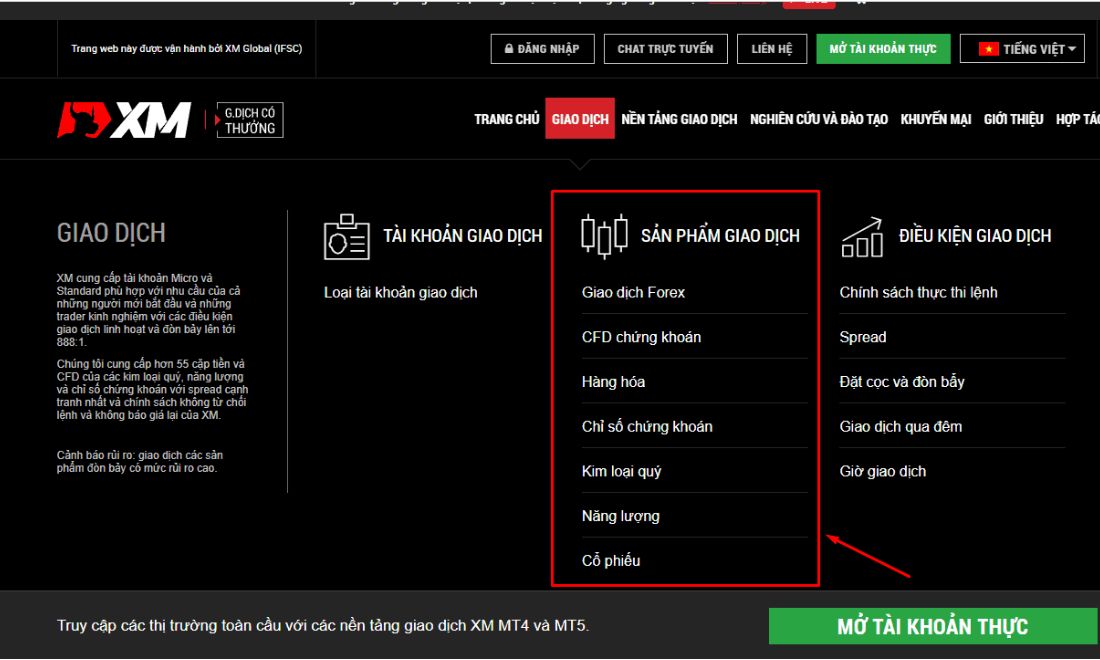The height and width of the screenshot is (660, 1100).
Task: Click the Tài khoản giao dịch heading
Action: point(462,236)
